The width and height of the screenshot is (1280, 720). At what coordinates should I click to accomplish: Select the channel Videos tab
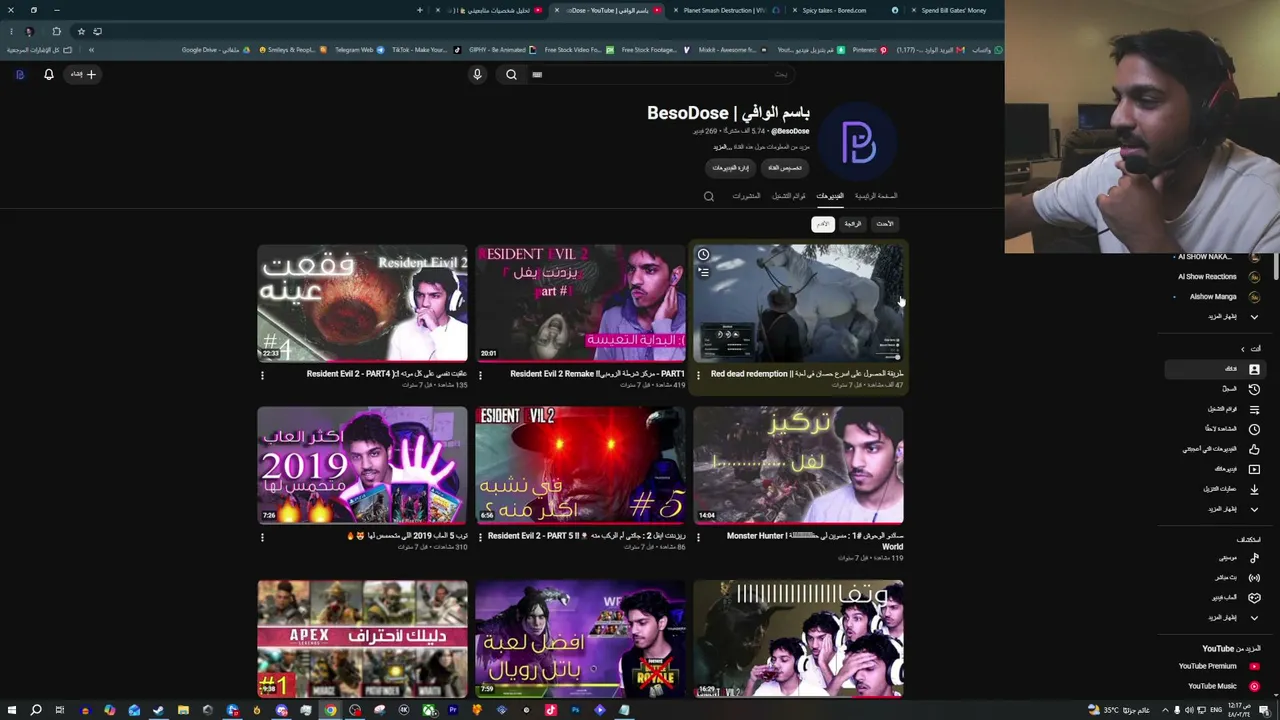(x=830, y=196)
